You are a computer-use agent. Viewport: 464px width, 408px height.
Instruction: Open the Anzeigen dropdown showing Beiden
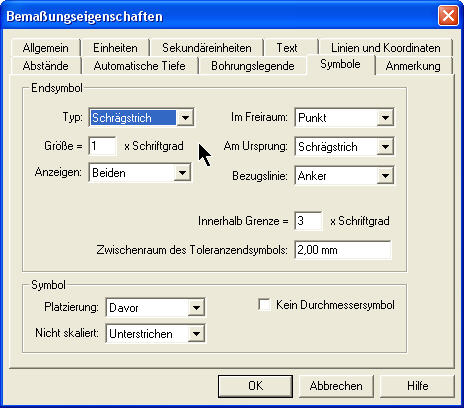(140, 172)
